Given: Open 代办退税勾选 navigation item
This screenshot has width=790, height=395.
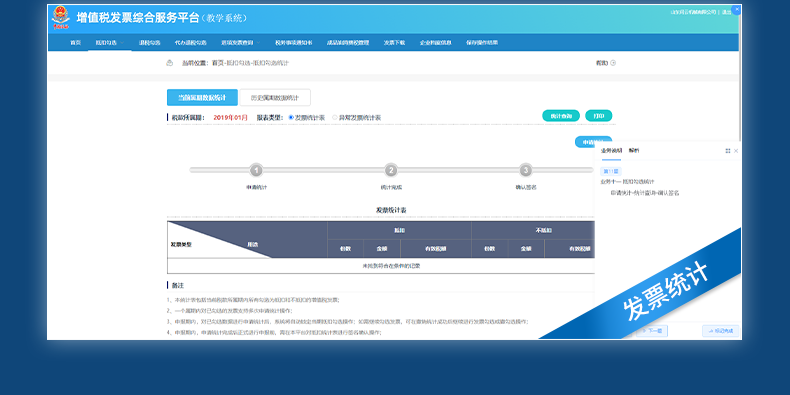Looking at the screenshot, I should [190, 43].
